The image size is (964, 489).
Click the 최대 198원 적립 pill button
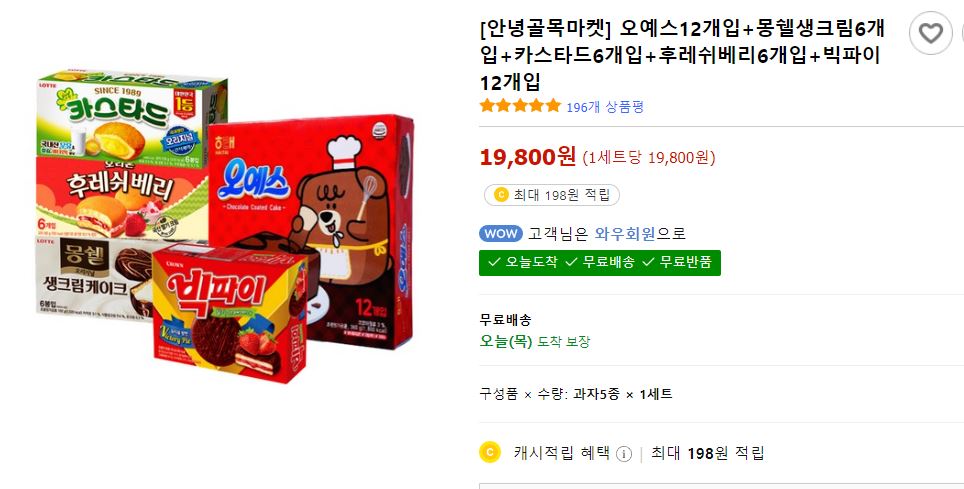tap(551, 195)
